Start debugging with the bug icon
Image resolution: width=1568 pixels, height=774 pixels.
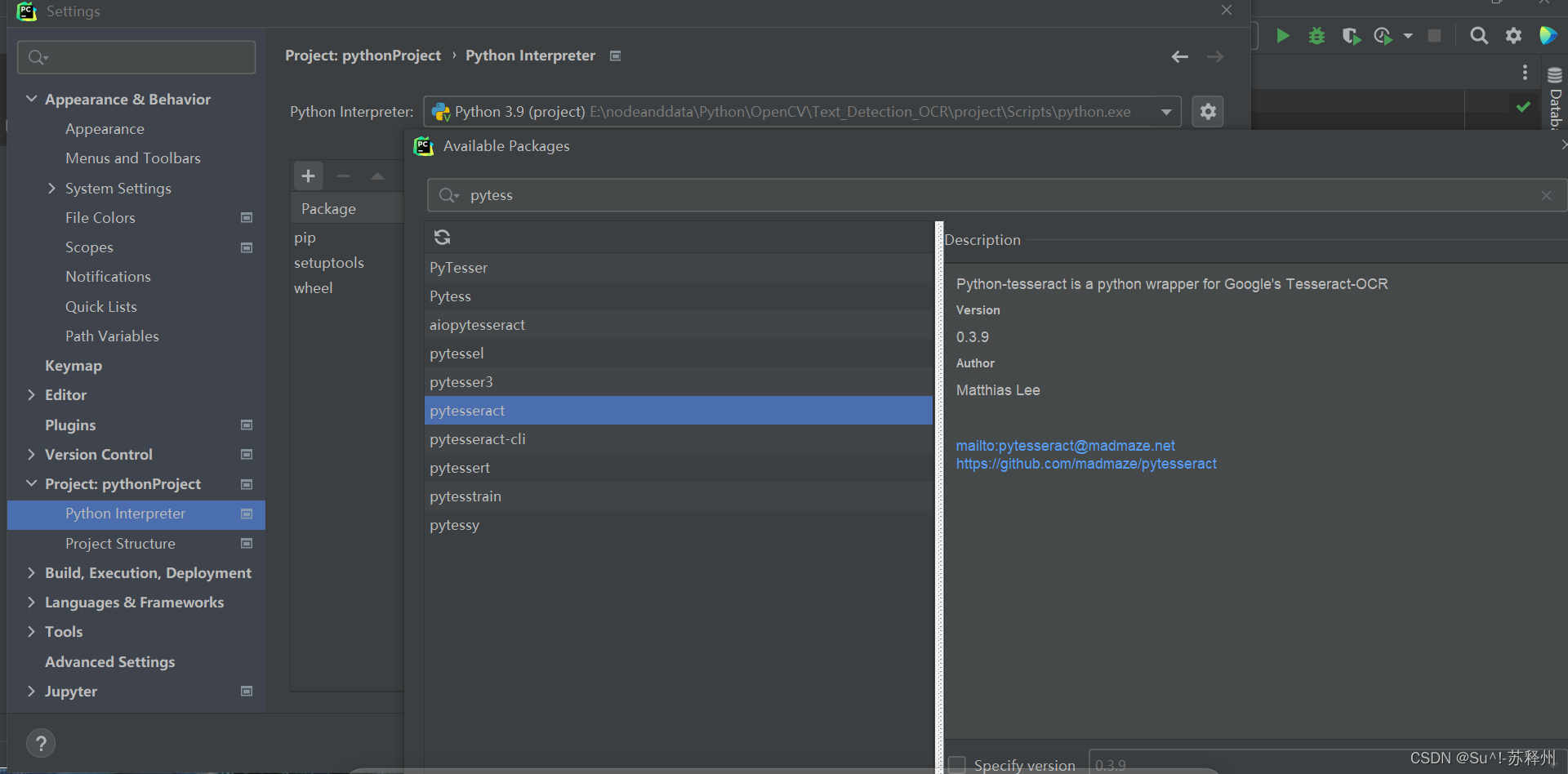(x=1316, y=35)
